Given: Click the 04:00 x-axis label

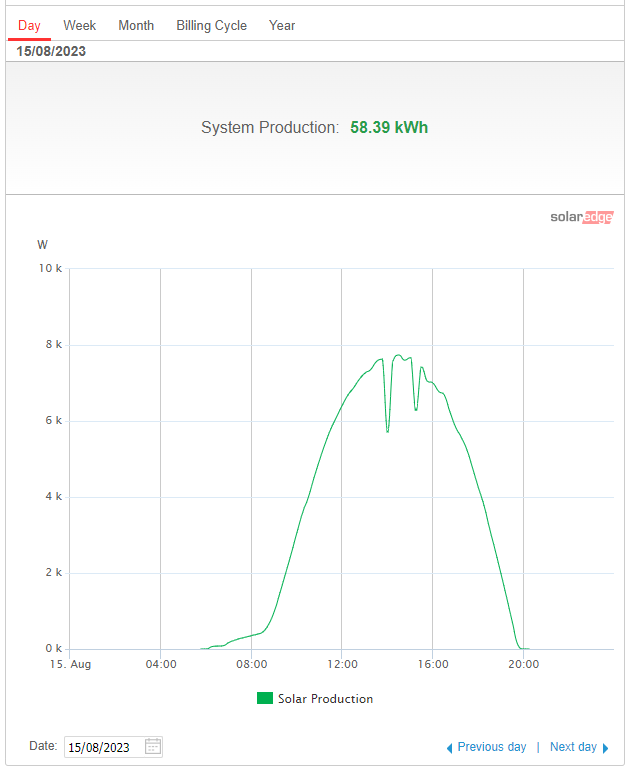Looking at the screenshot, I should point(161,664).
